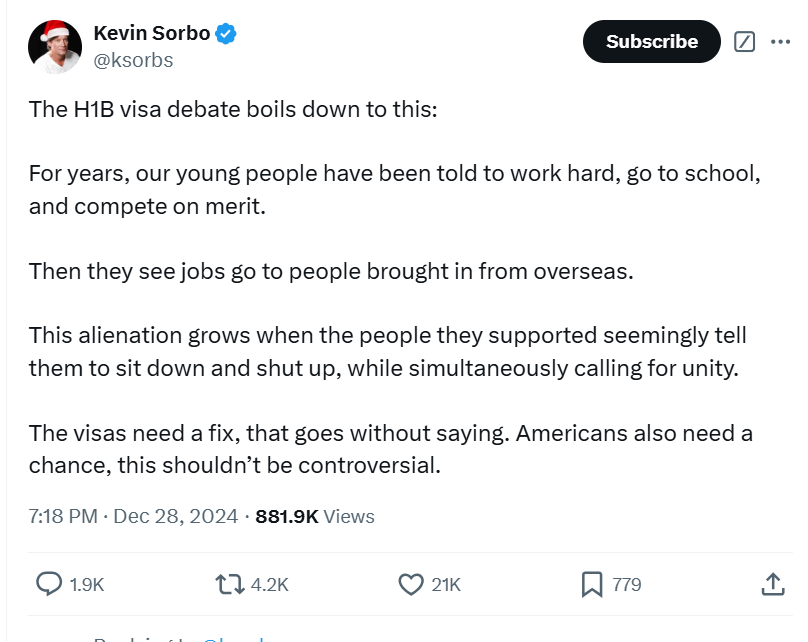Click the closing paragraph saying the visas need a fix
Image resolution: width=808 pixels, height=642 pixels.
coord(391,449)
